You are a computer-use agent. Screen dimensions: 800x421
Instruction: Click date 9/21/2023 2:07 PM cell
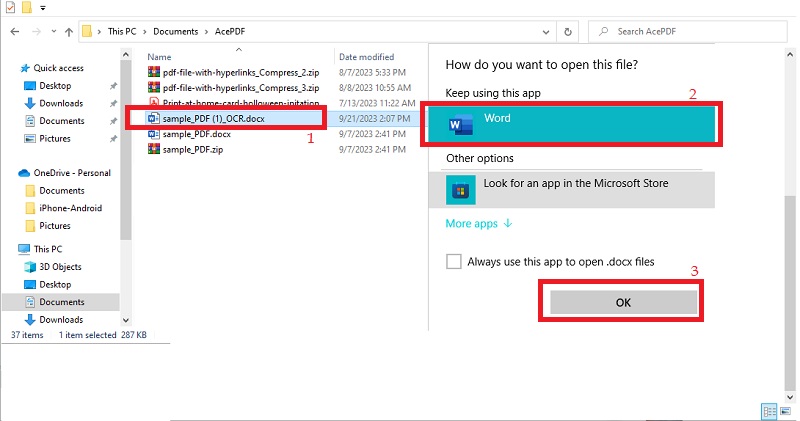tap(374, 119)
